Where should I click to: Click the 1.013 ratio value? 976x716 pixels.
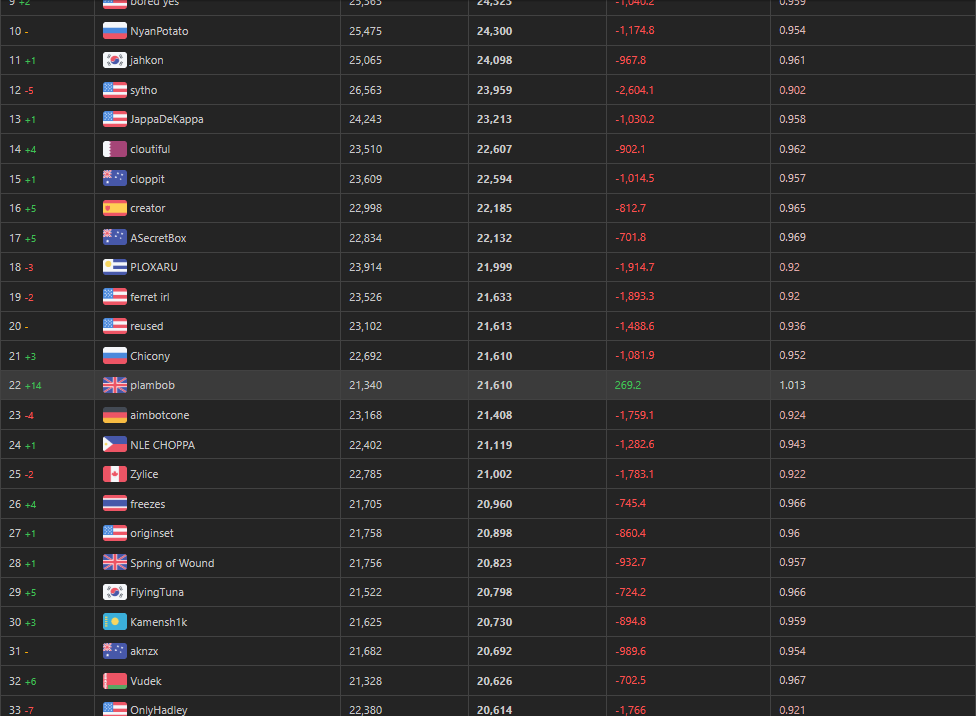(792, 385)
